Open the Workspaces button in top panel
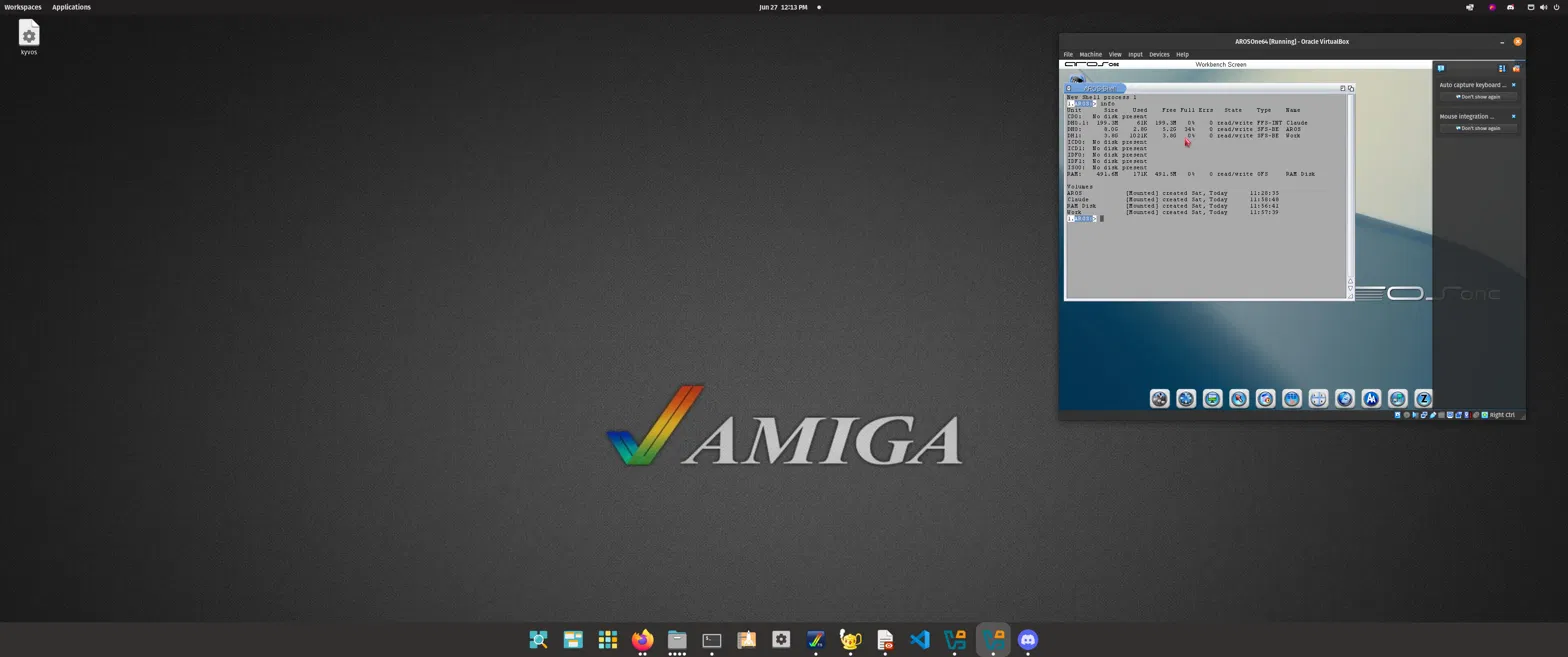 (23, 7)
